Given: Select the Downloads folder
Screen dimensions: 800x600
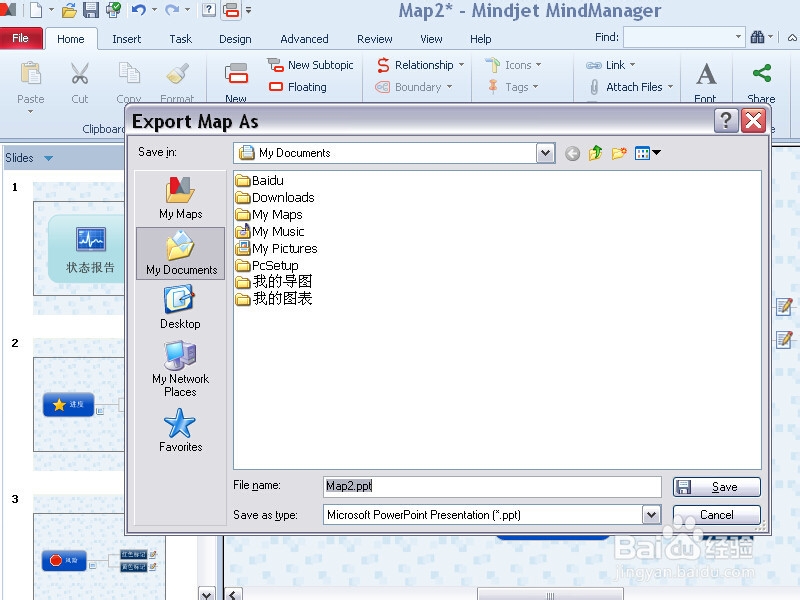Looking at the screenshot, I should pos(275,197).
